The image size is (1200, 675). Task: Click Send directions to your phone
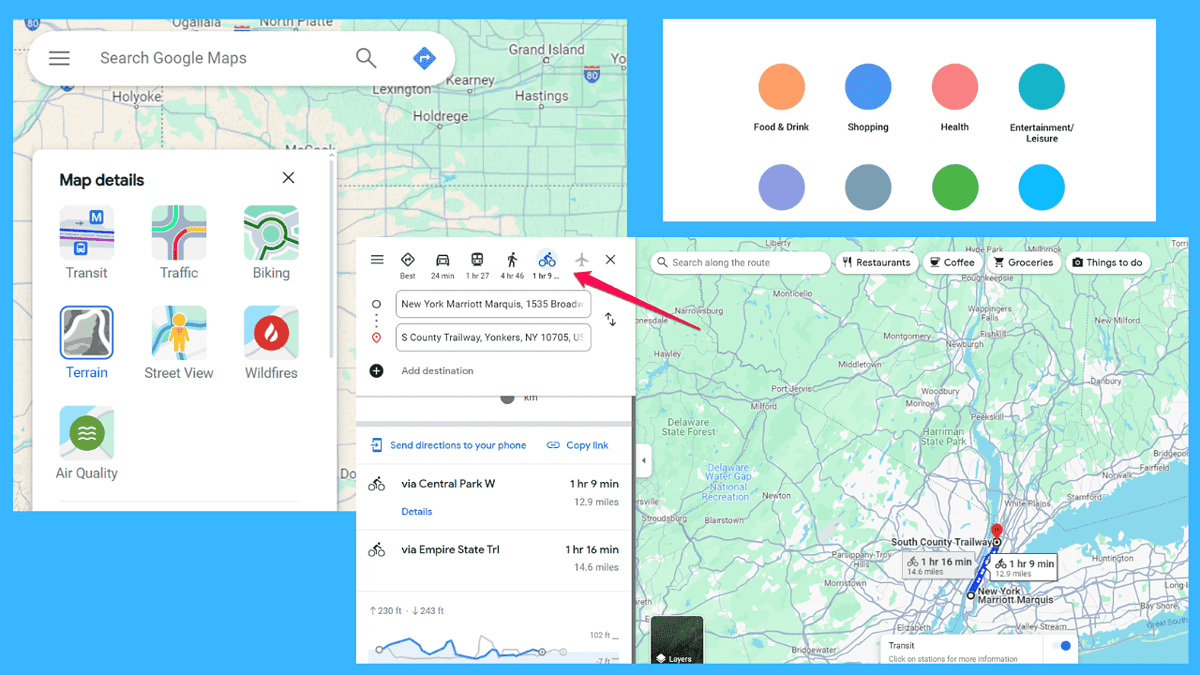click(x=448, y=445)
